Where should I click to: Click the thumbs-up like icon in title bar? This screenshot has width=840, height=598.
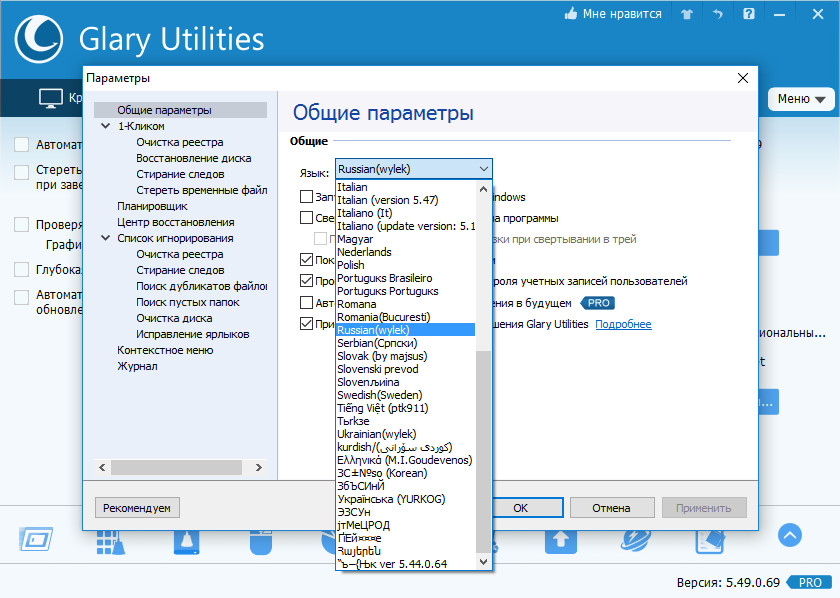click(x=571, y=13)
